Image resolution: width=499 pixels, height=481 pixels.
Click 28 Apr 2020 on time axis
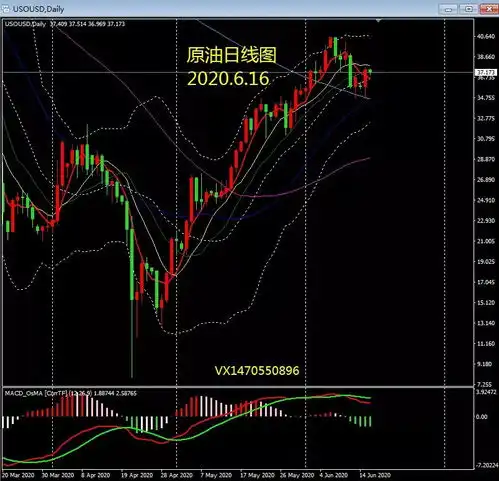(x=176, y=475)
